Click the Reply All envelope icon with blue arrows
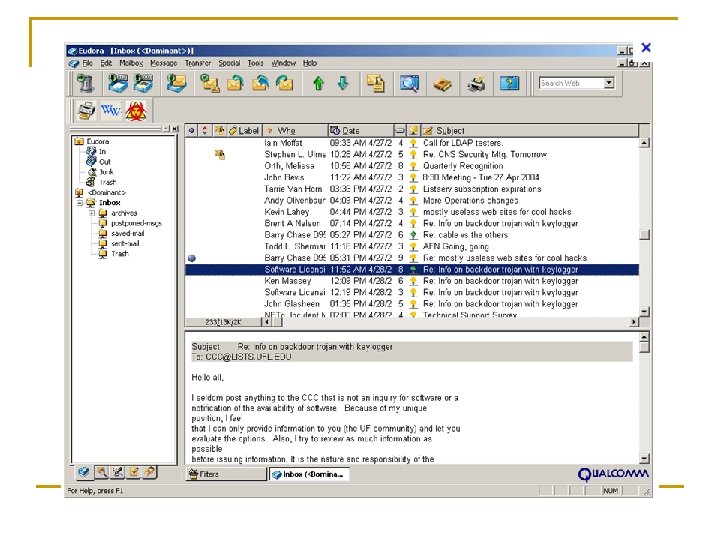The width and height of the screenshot is (720, 540). pos(260,83)
